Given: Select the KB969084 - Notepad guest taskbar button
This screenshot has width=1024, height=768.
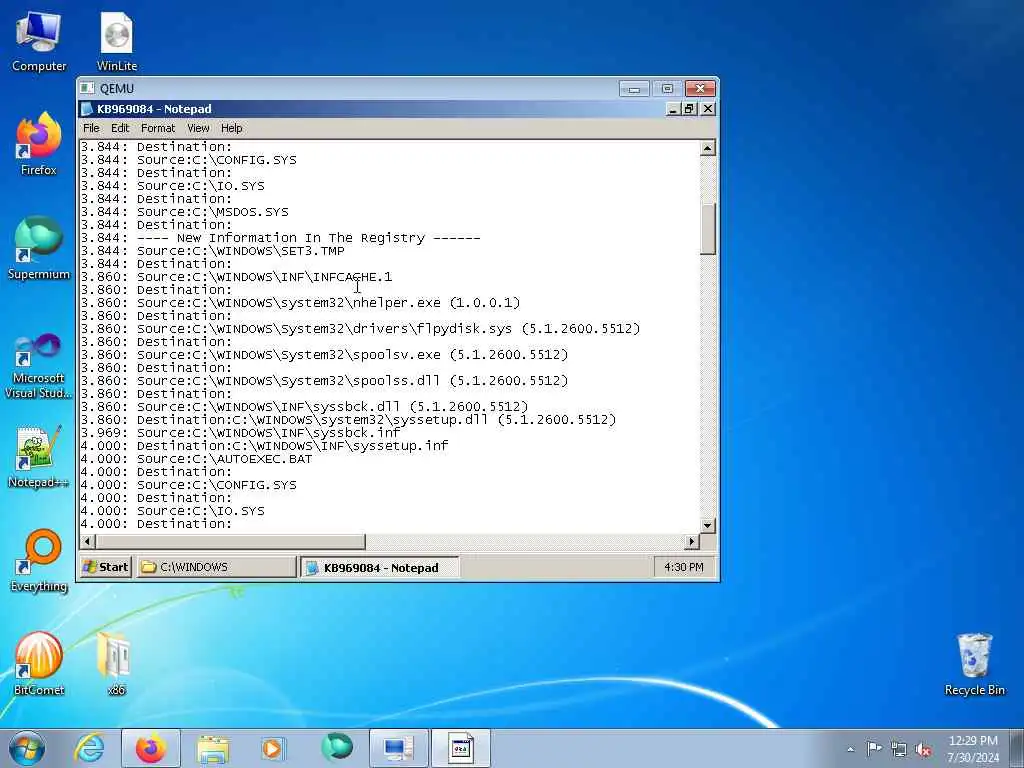Looking at the screenshot, I should [x=379, y=567].
